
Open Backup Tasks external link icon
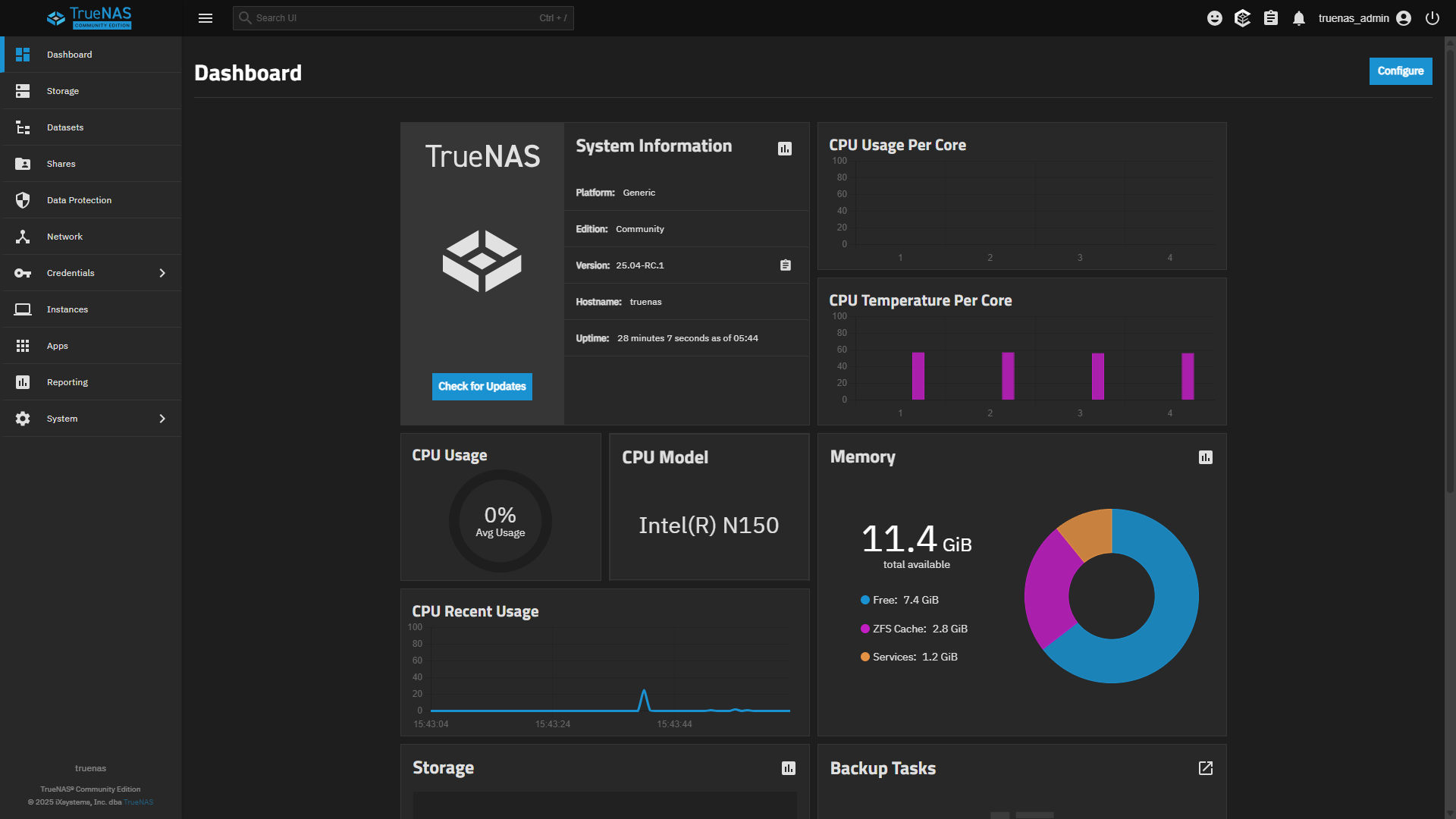pyautogui.click(x=1206, y=768)
